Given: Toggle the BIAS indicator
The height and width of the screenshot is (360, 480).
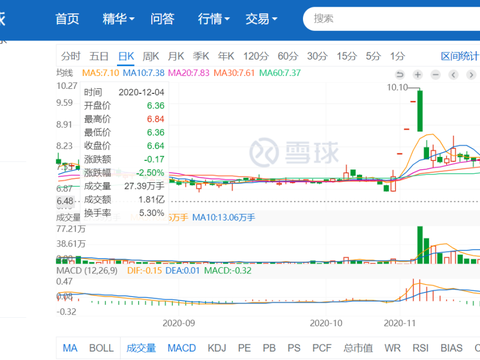Looking at the screenshot, I should pyautogui.click(x=451, y=348).
